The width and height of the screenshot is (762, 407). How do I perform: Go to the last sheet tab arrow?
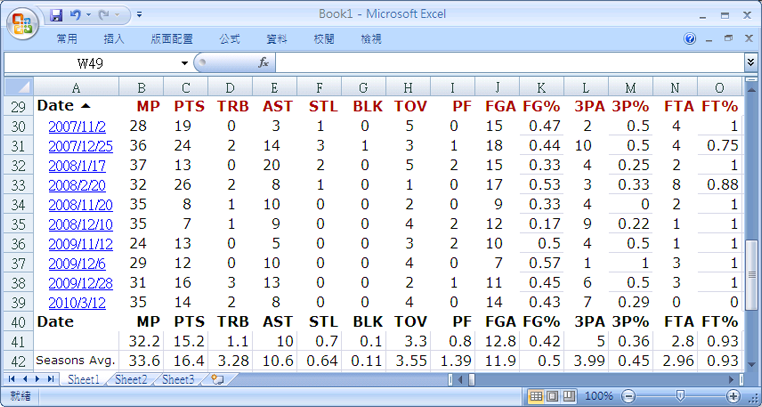coord(50,379)
